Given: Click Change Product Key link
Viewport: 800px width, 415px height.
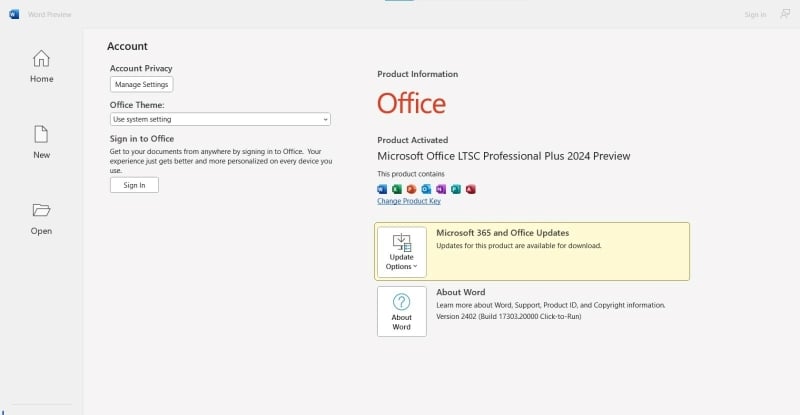Looking at the screenshot, I should click(409, 201).
